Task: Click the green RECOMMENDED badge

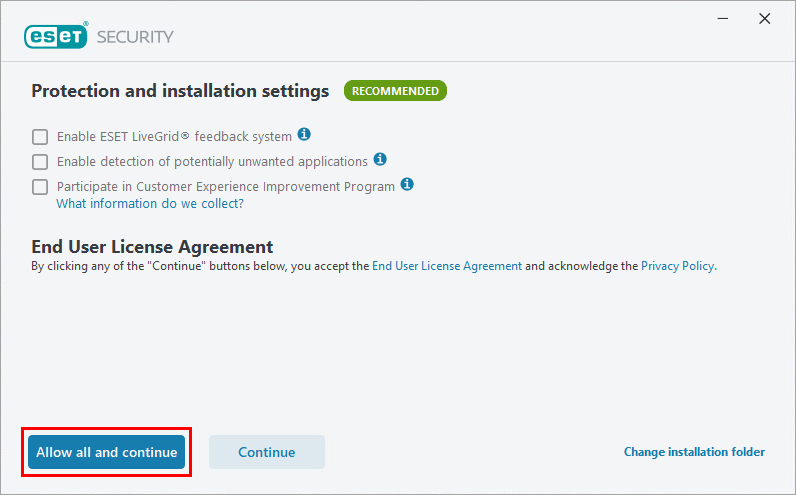Action: pos(395,91)
